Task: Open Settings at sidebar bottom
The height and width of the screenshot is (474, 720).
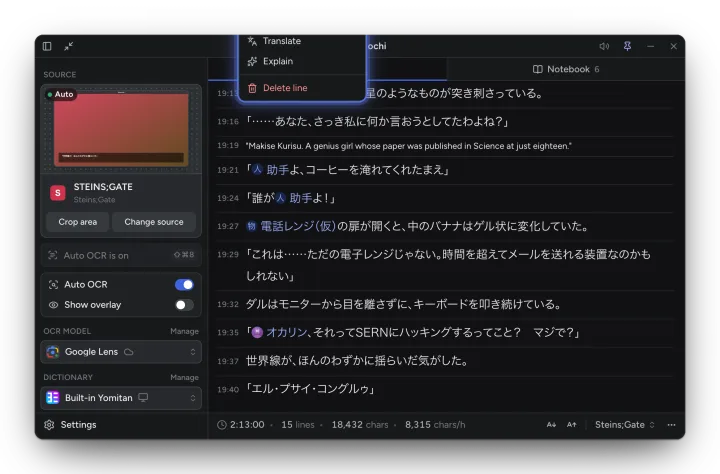Action: coord(70,425)
